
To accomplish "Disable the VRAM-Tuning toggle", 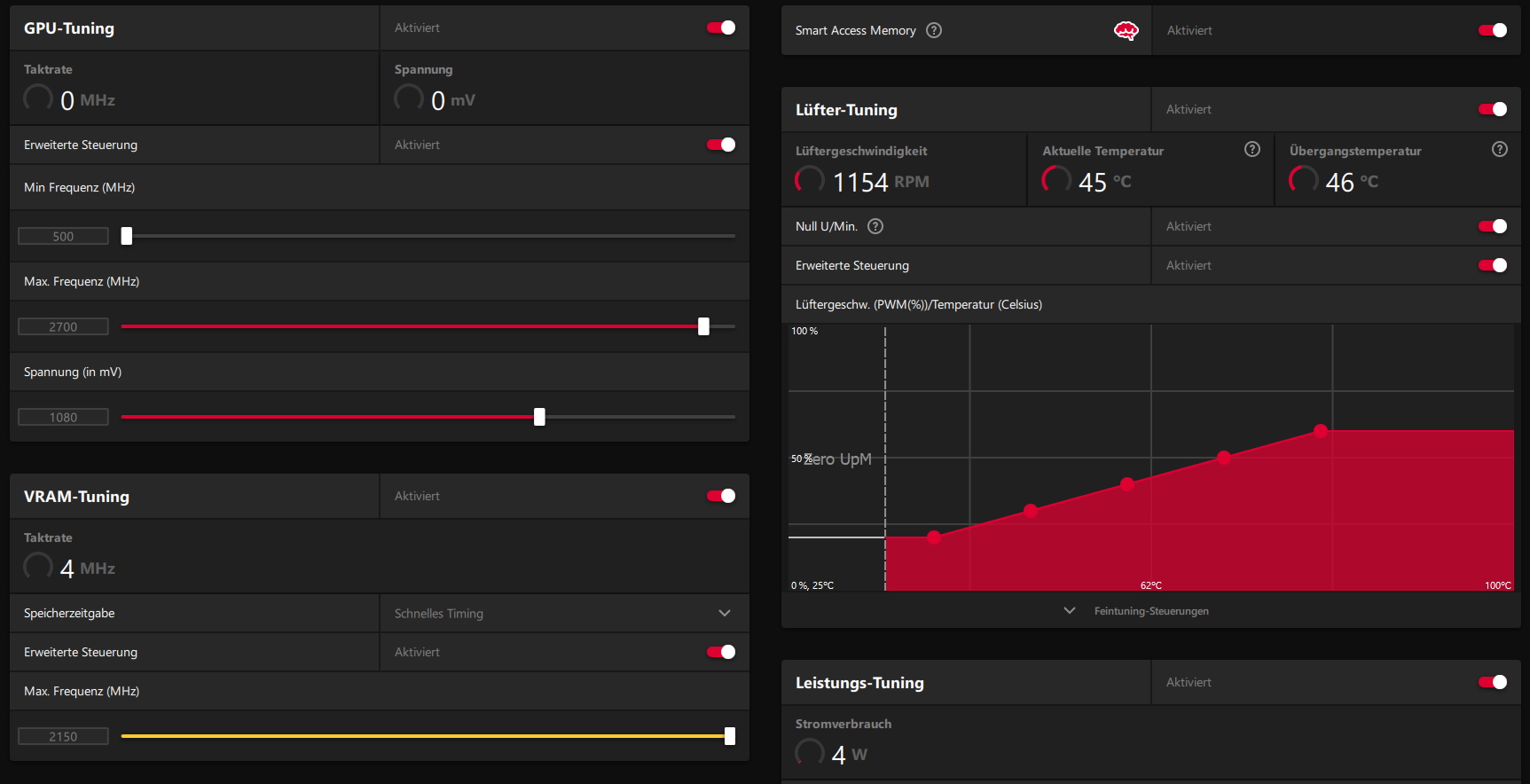I will pos(721,496).
